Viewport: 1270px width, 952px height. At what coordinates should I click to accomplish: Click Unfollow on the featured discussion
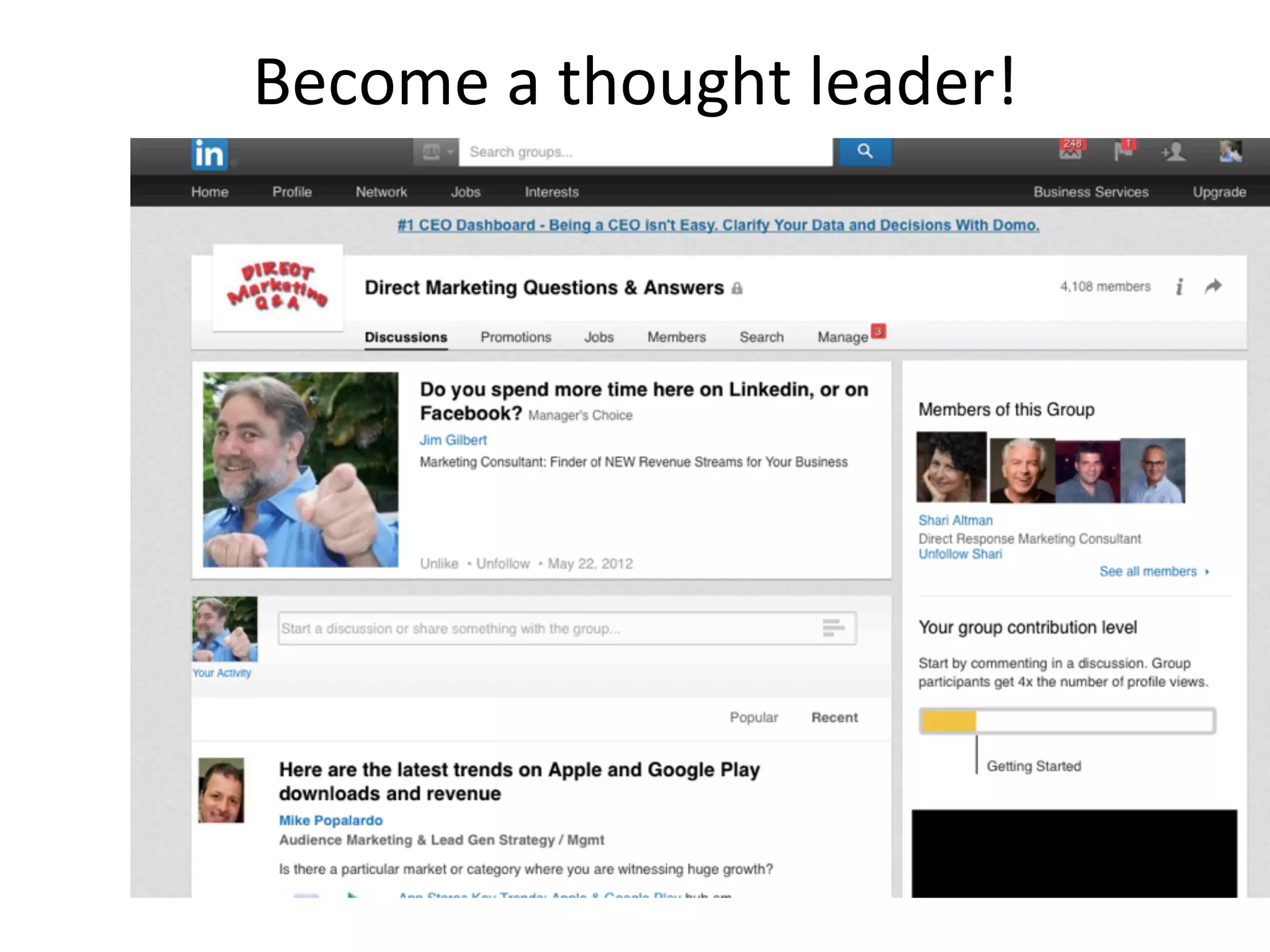click(503, 563)
